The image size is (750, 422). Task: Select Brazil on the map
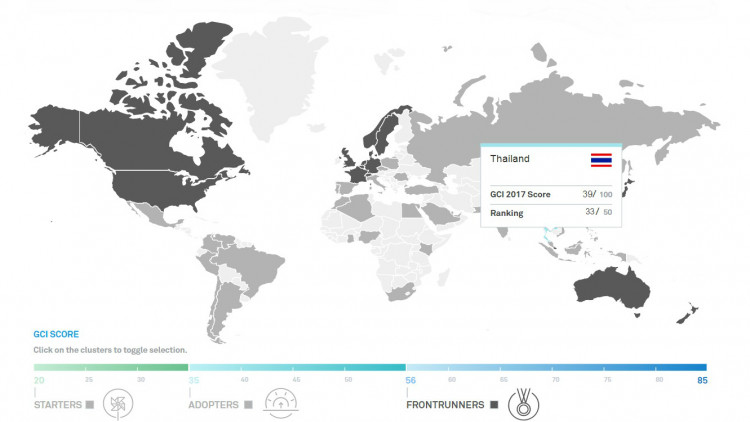(x=254, y=268)
